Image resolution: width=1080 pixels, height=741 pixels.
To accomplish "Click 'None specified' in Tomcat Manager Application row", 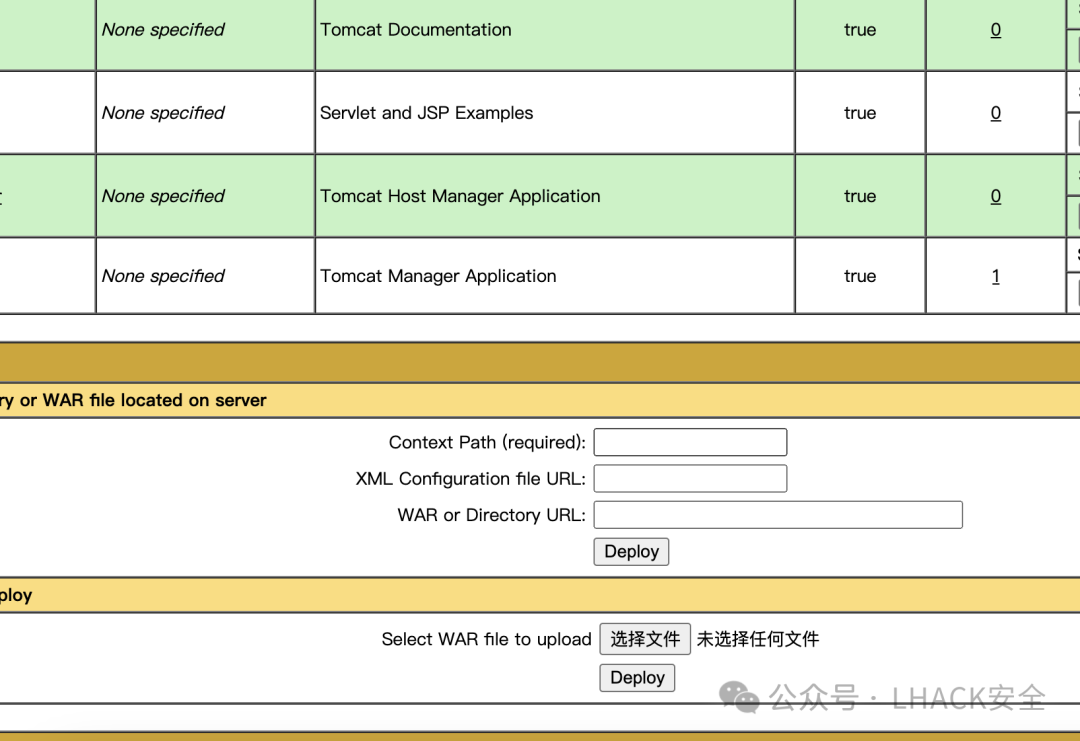I will coord(163,276).
